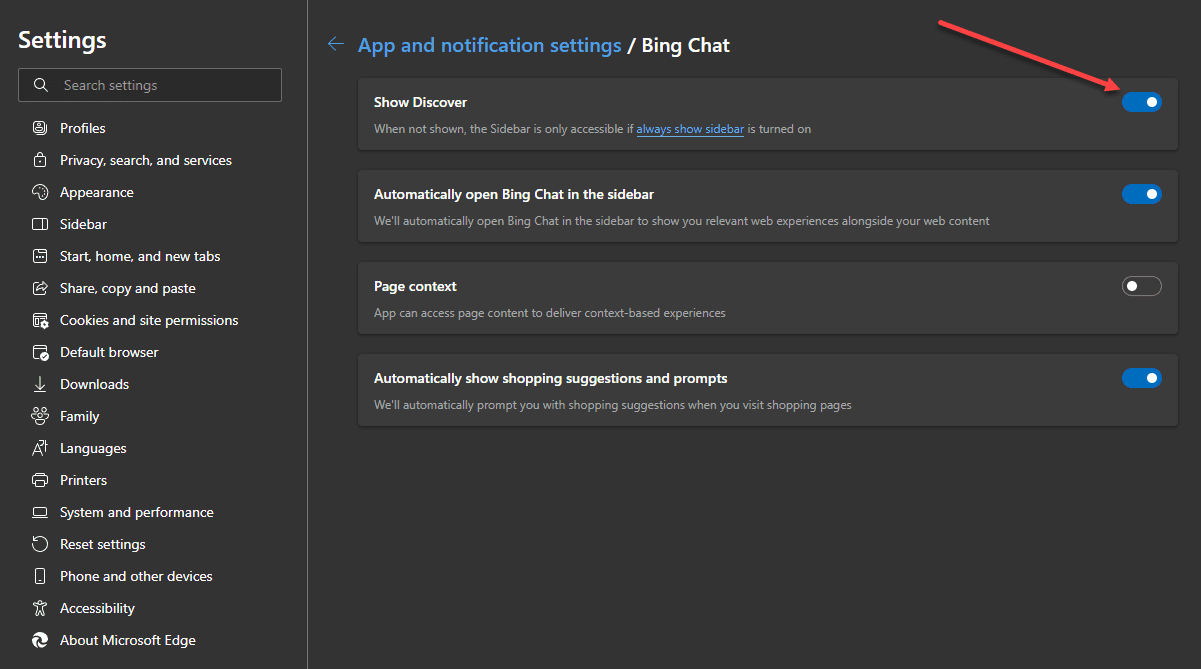Turn off the Show Discover toggle
This screenshot has height=669, width=1201.
[1141, 102]
